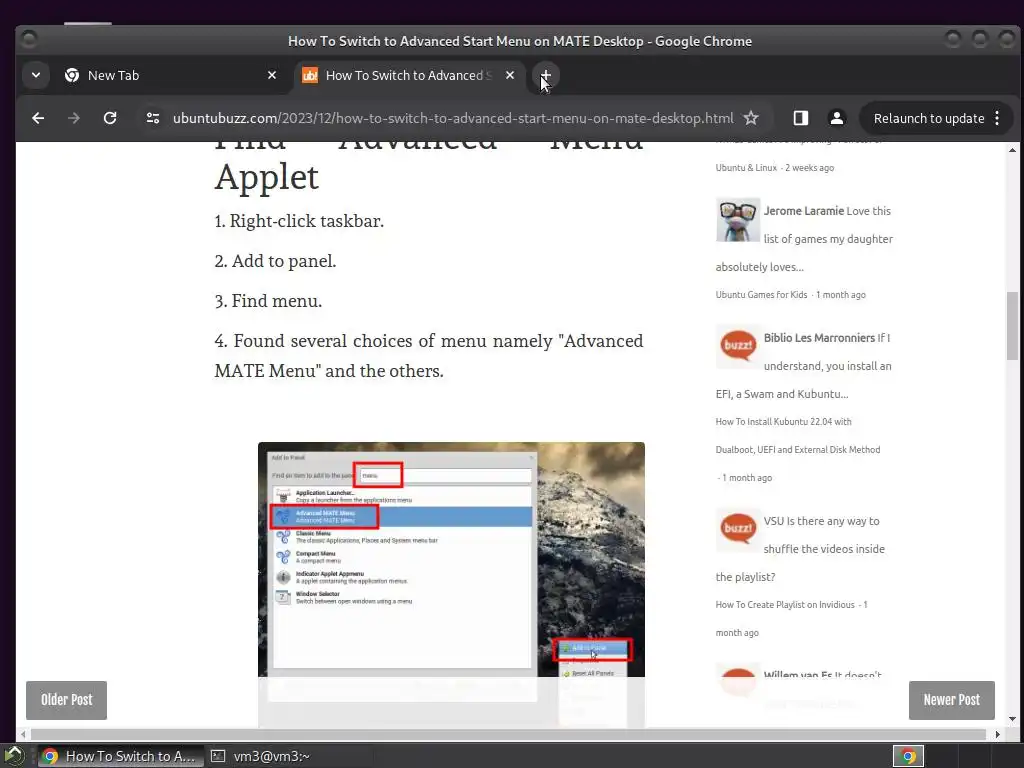Click Biblio Les Marronniers commenter name
The height and width of the screenshot is (768, 1024).
click(x=819, y=338)
